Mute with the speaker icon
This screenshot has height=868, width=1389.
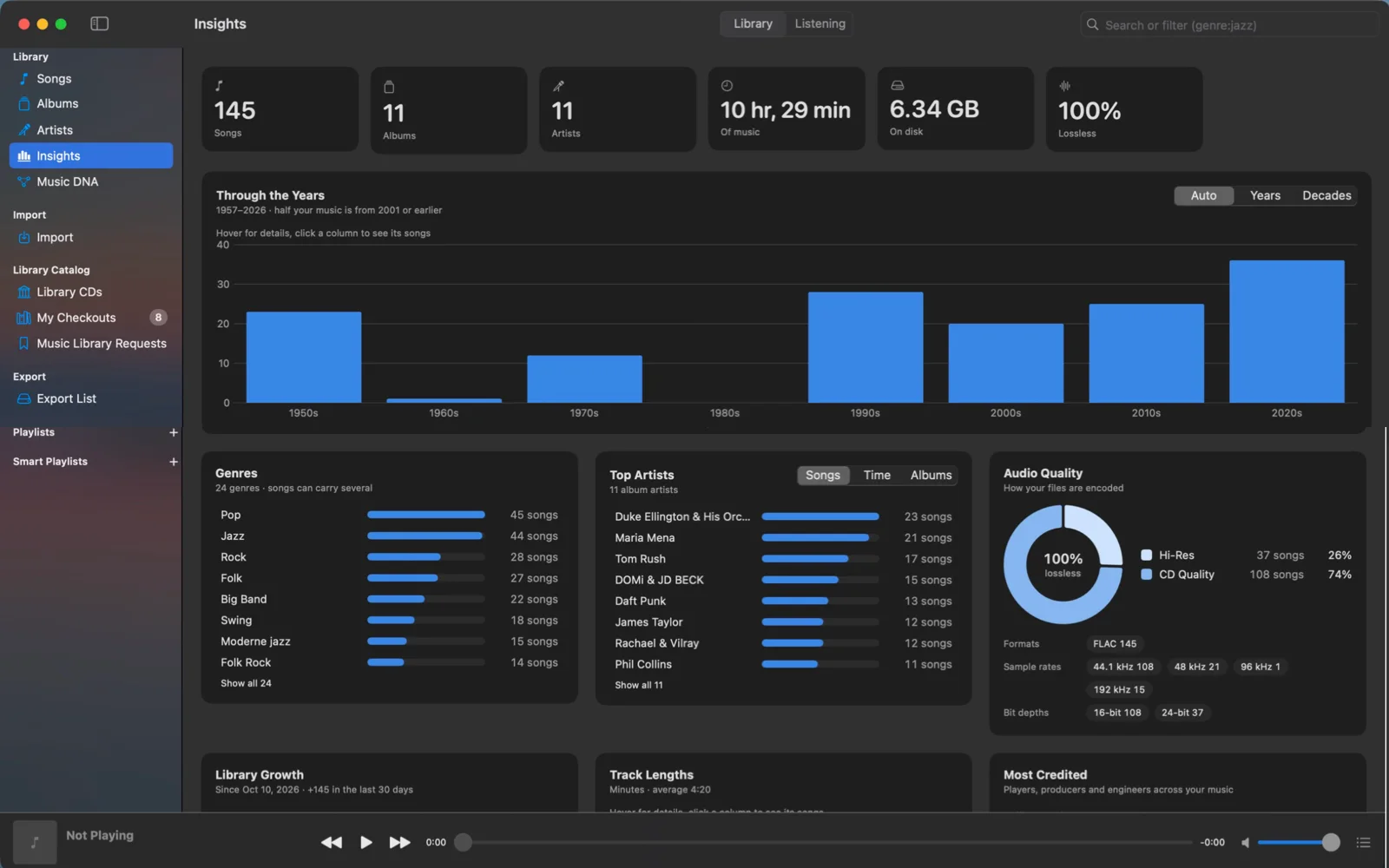[x=1246, y=843]
